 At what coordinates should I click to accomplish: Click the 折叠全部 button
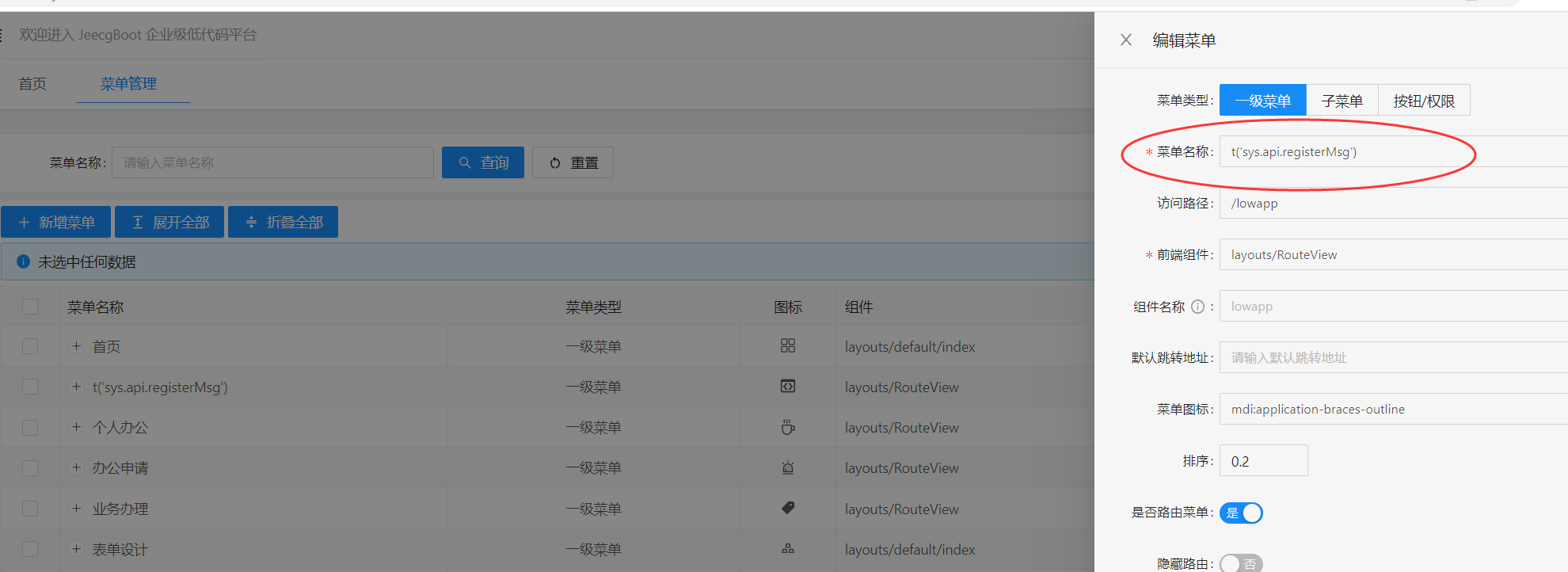pos(283,222)
